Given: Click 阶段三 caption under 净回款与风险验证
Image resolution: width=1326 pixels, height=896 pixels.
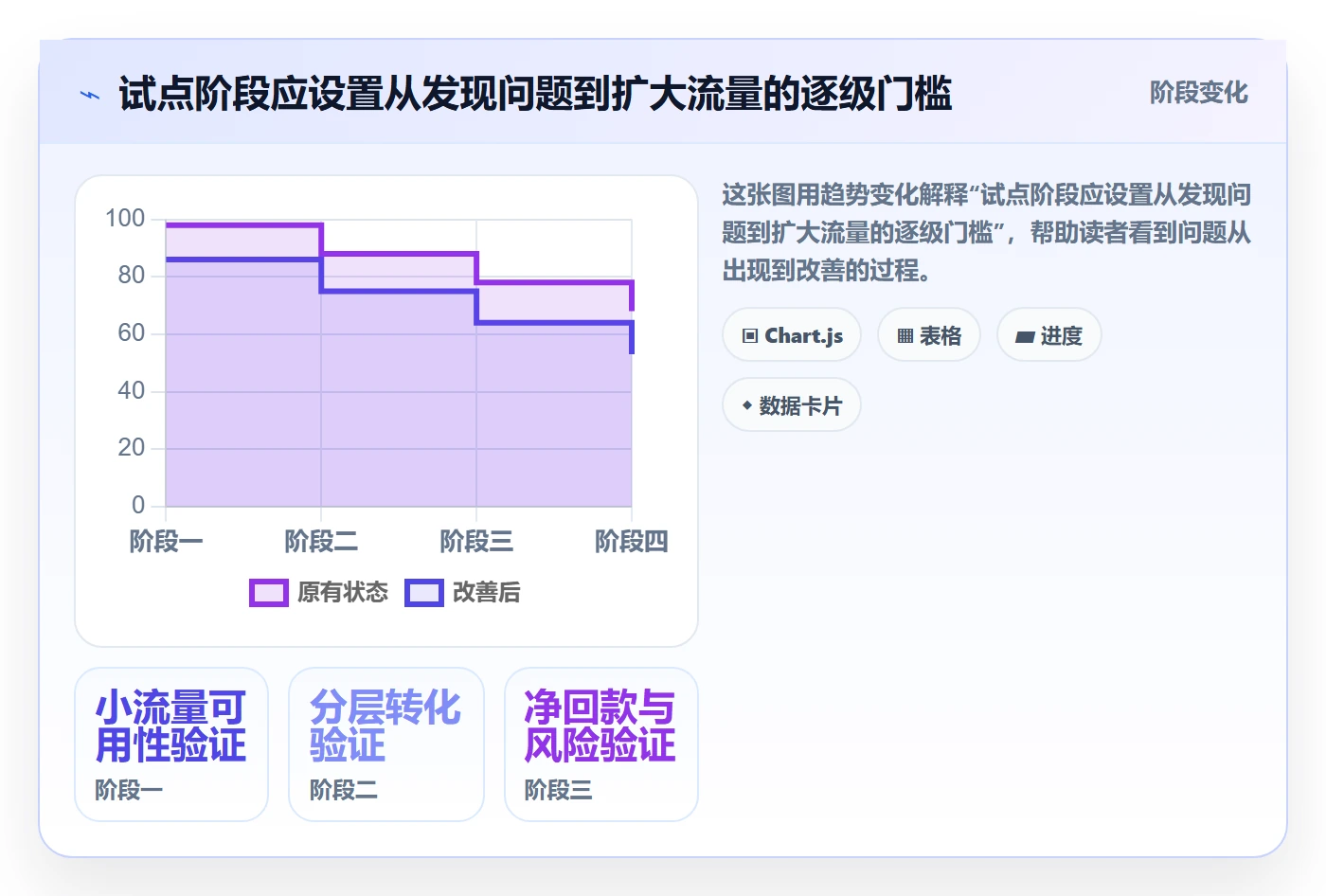Looking at the screenshot, I should coord(559,789).
